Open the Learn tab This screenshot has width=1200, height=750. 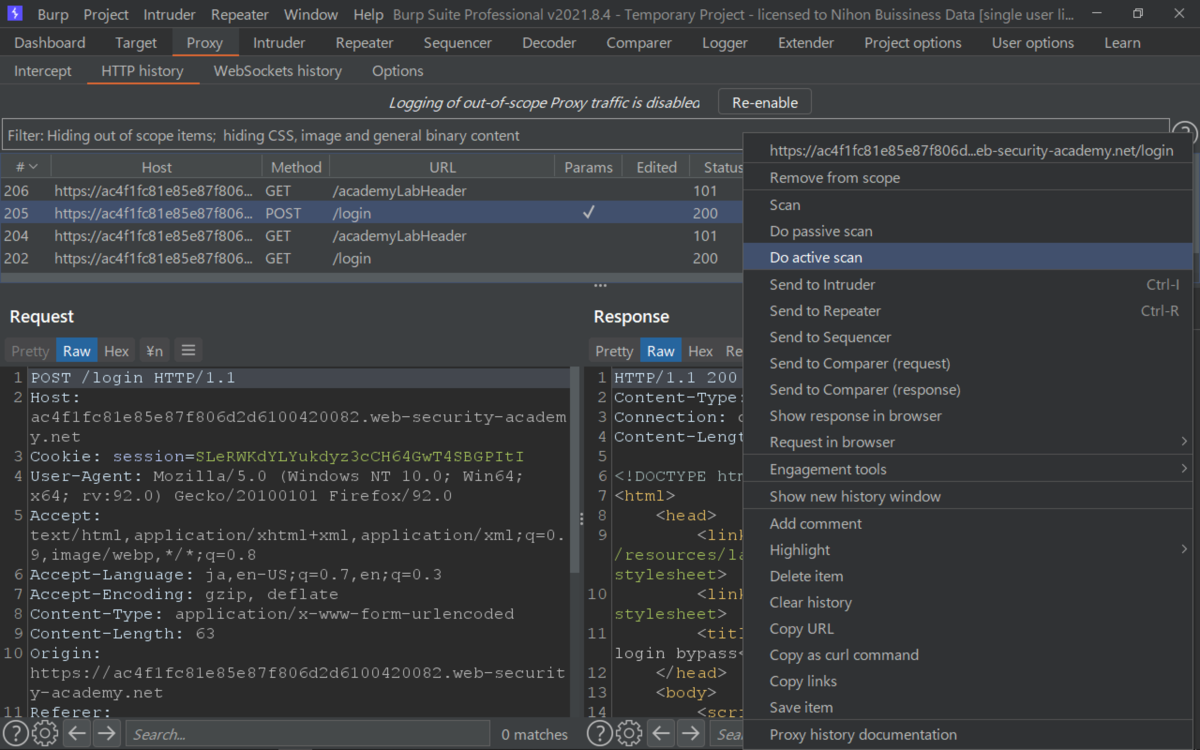(x=1122, y=43)
